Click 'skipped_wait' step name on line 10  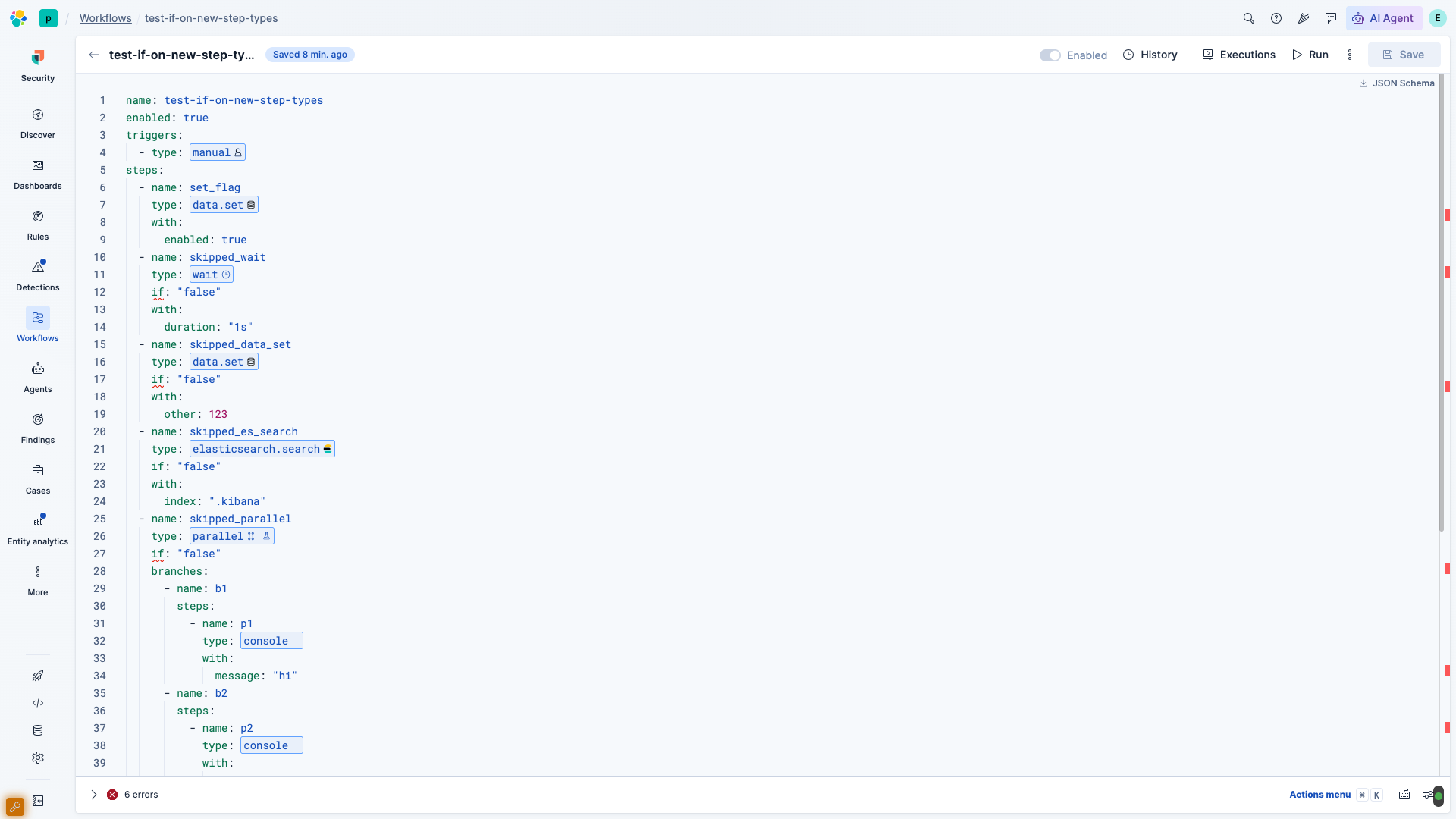(227, 257)
